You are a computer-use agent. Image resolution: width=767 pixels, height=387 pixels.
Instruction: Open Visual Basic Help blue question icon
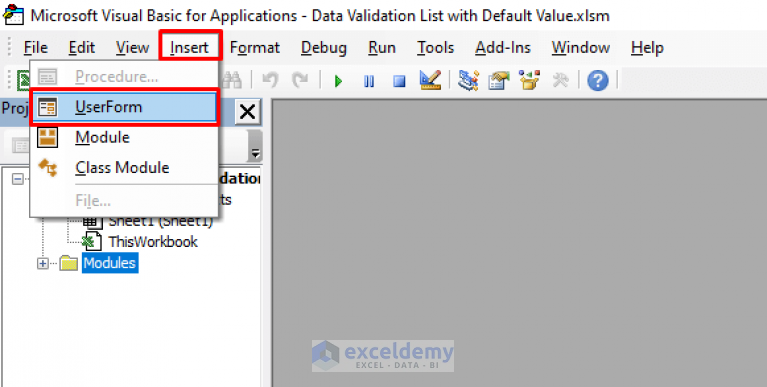point(598,80)
